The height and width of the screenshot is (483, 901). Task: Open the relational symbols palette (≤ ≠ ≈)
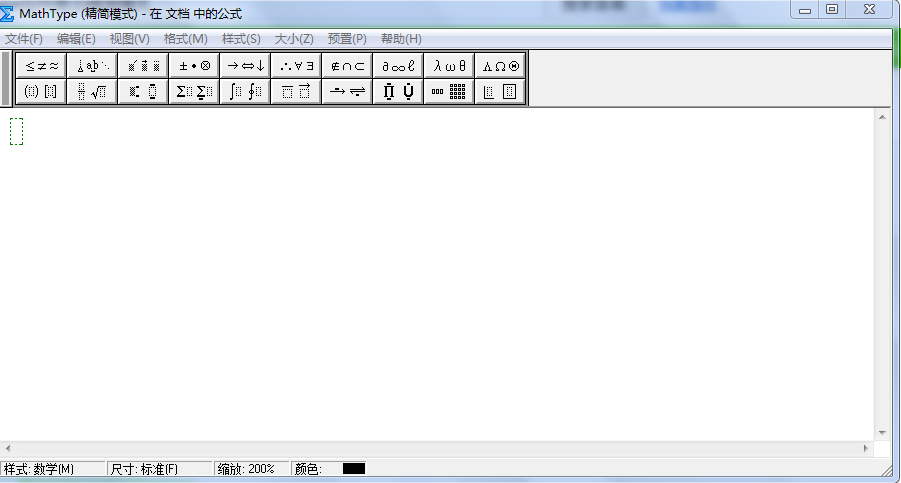click(x=41, y=66)
